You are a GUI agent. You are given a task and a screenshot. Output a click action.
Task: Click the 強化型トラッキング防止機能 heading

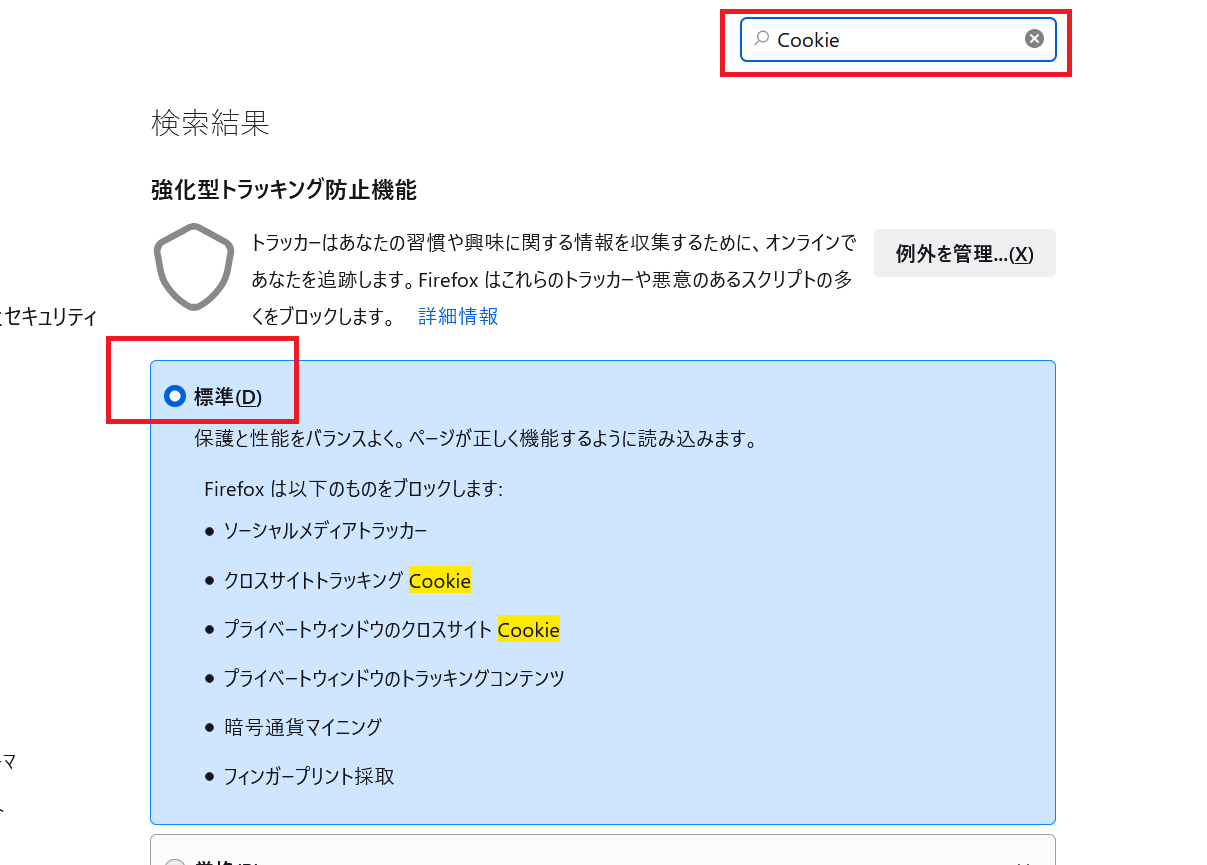point(284,189)
